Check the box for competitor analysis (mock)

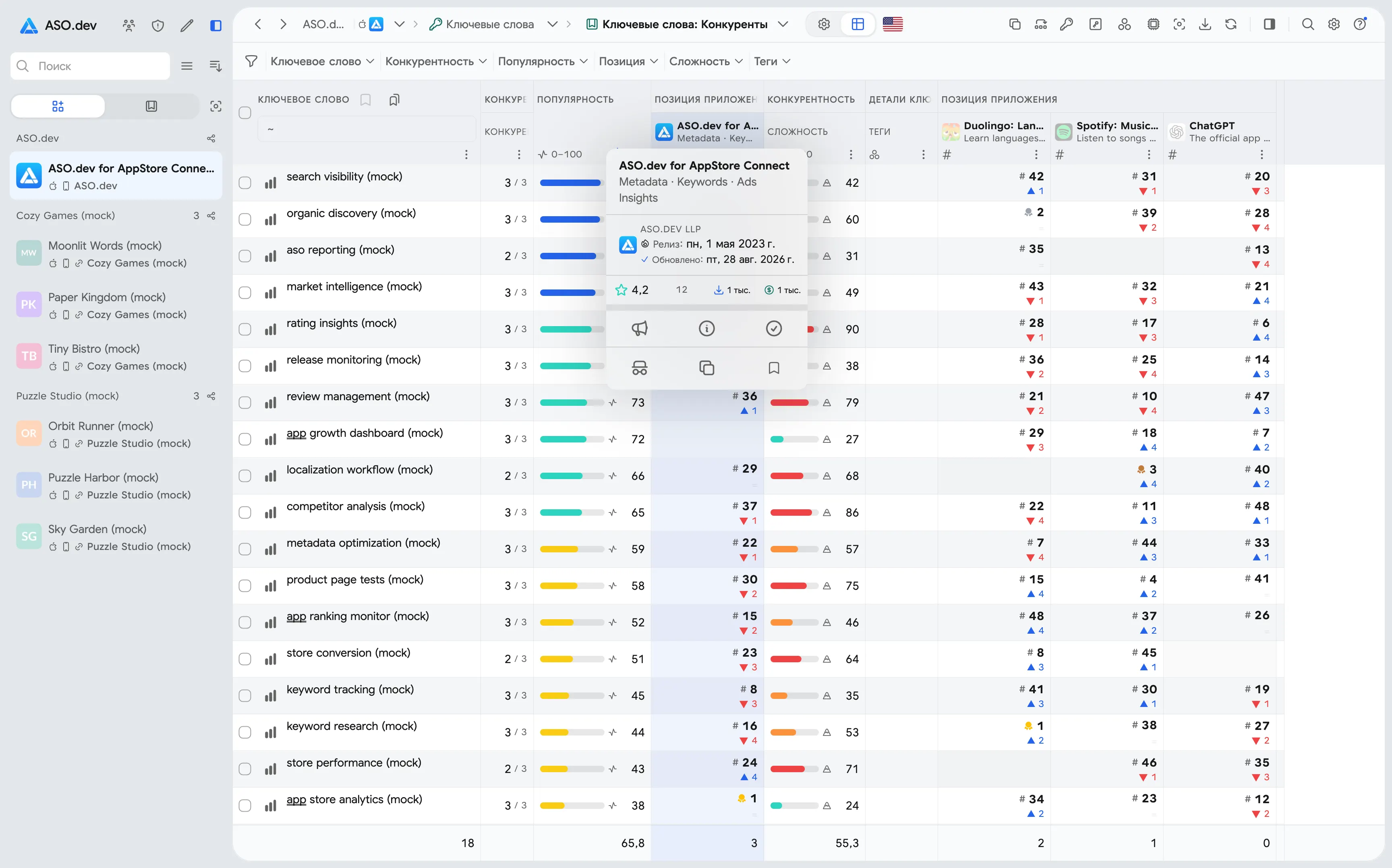[x=245, y=513]
